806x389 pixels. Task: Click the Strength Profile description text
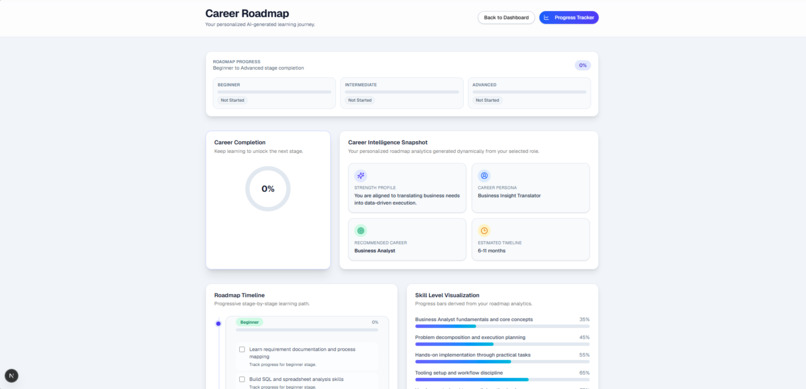407,199
